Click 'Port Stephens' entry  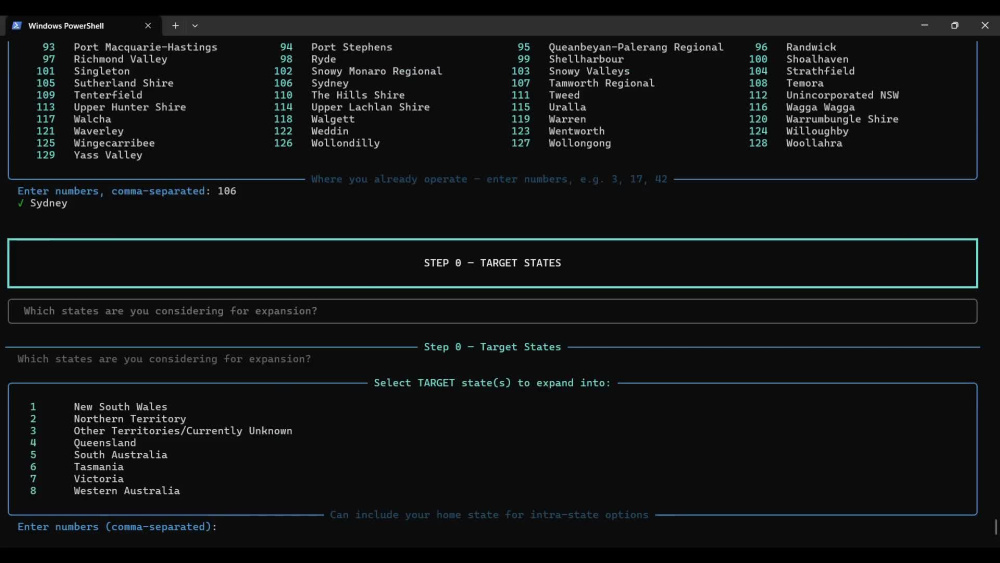[x=352, y=47]
